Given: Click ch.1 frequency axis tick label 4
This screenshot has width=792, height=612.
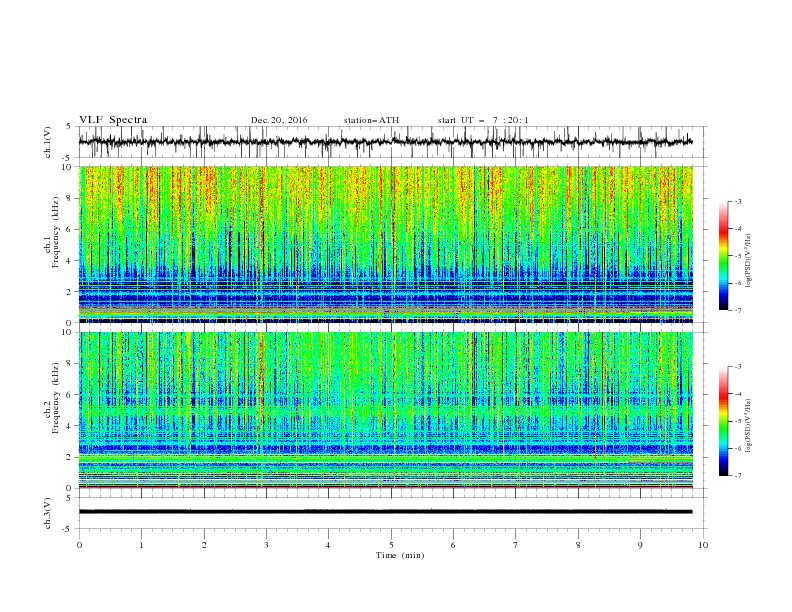Looking at the screenshot, I should coord(70,261).
